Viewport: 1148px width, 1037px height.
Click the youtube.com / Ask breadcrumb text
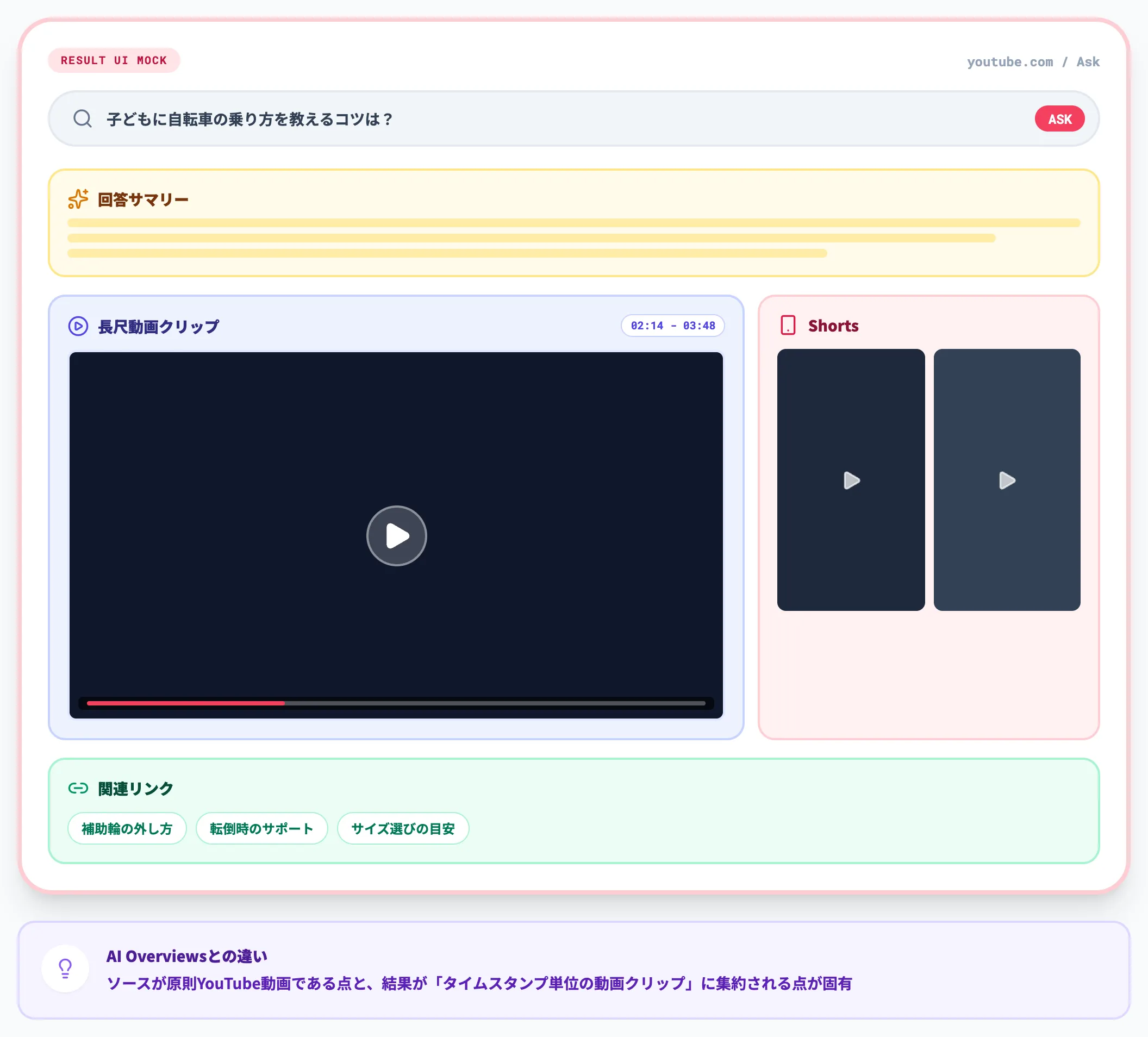[x=1033, y=61]
